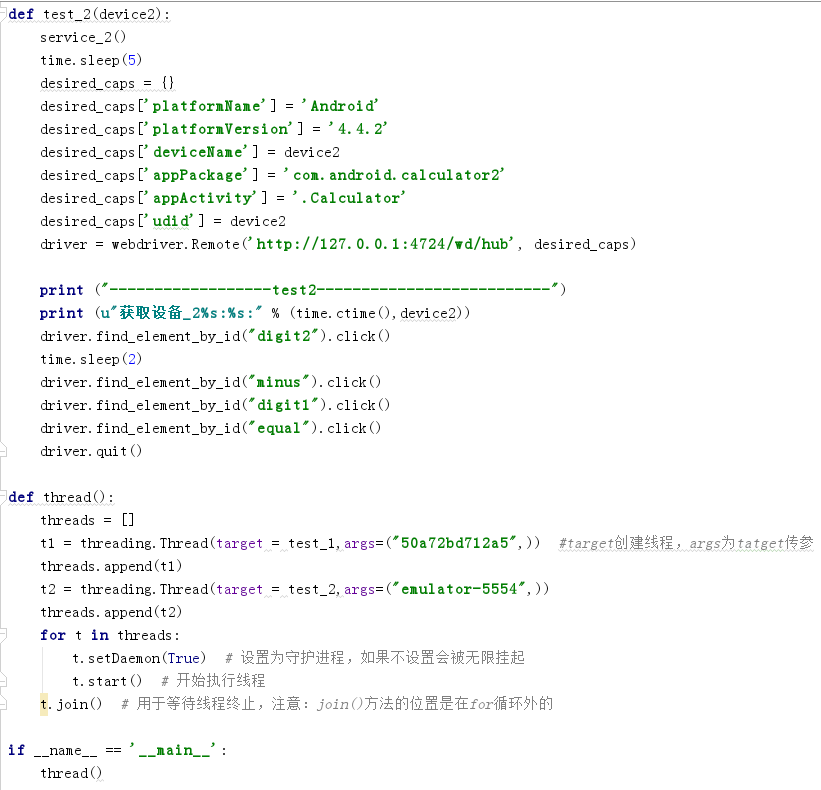
Task: Click the fold end marker beside driver.quit()
Action: [x=3, y=451]
